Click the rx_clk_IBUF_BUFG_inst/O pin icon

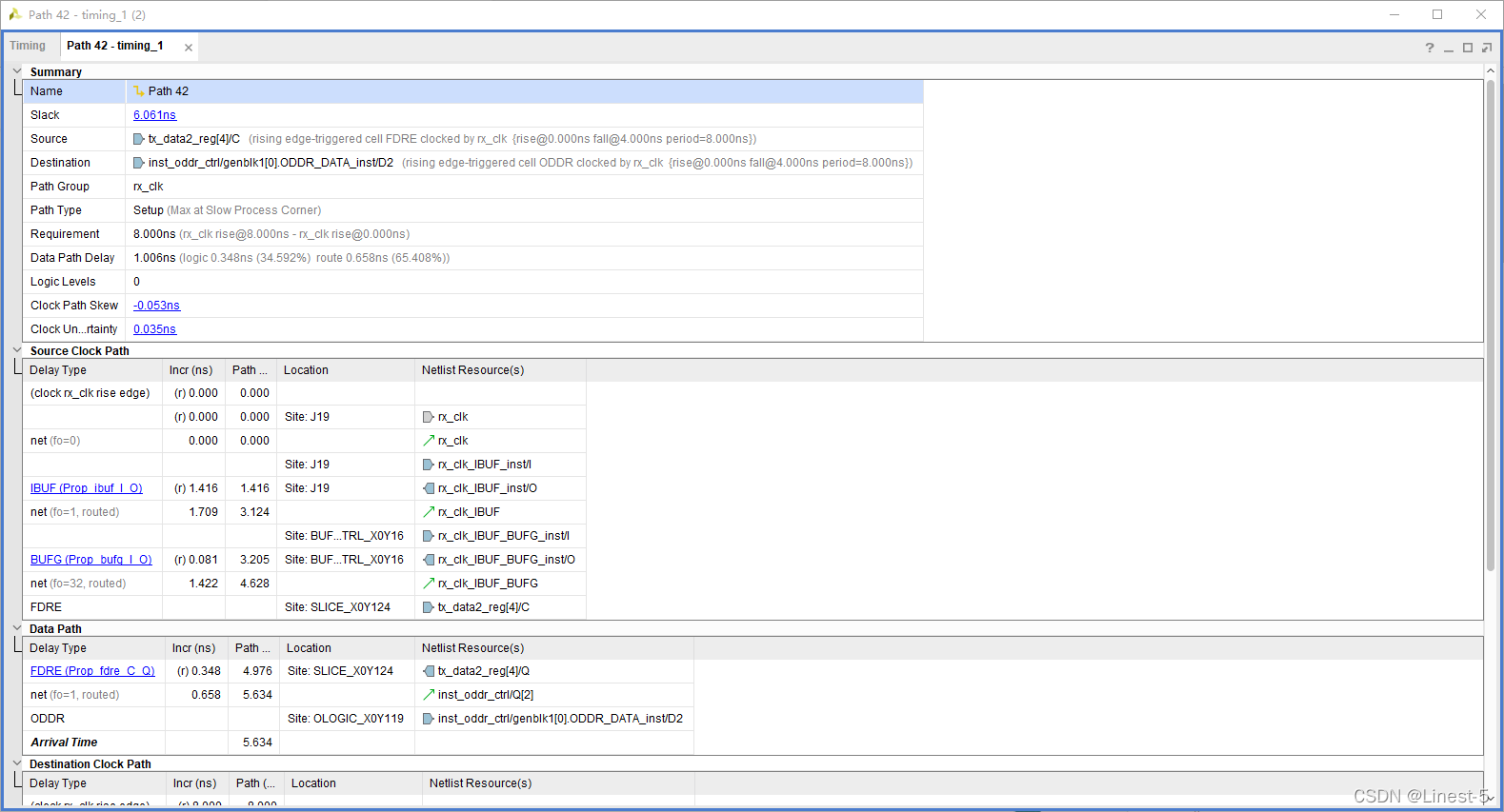[x=429, y=560]
